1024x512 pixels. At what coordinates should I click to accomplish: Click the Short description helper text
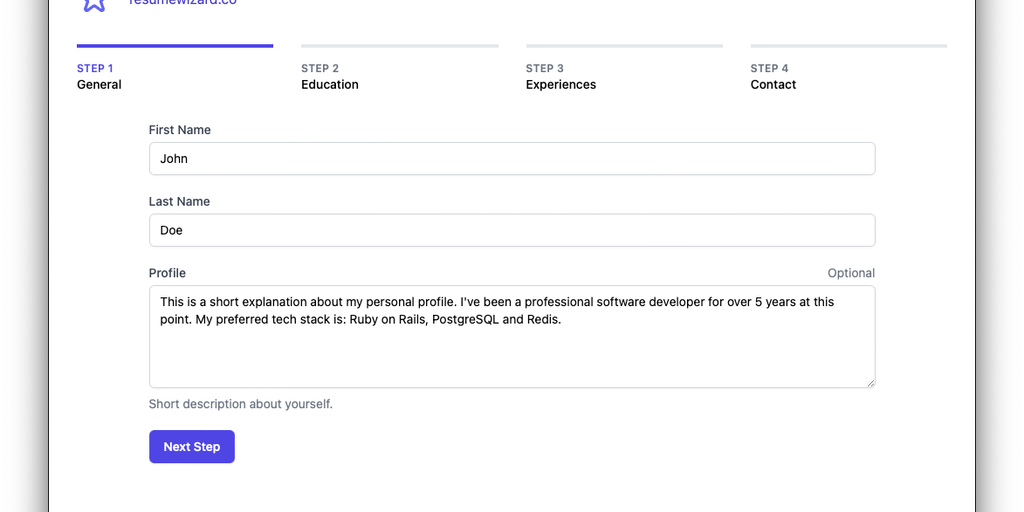[x=240, y=404]
